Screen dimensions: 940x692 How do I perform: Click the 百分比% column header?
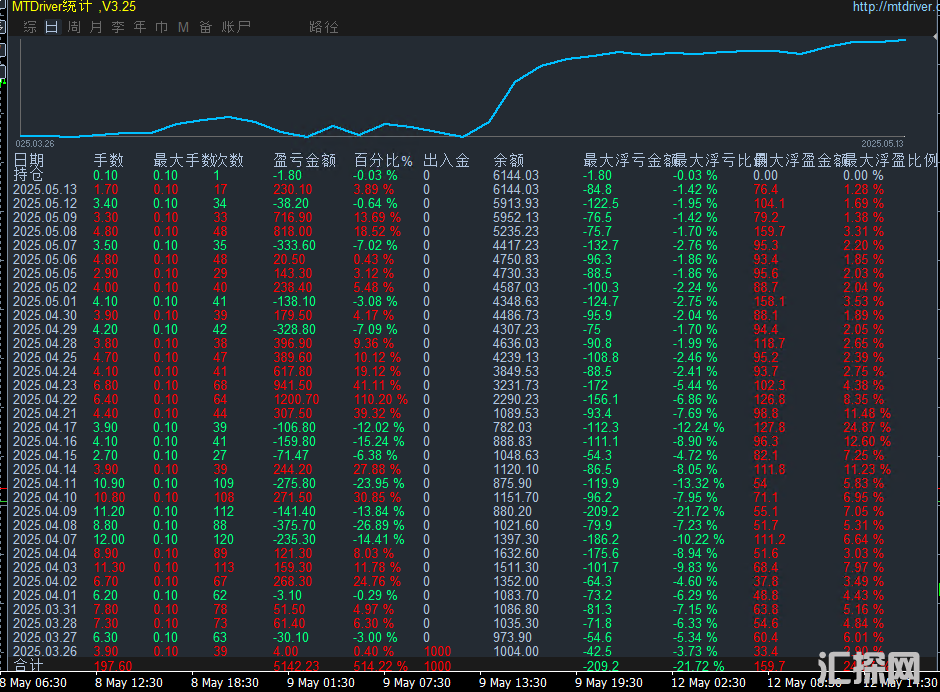(x=383, y=160)
